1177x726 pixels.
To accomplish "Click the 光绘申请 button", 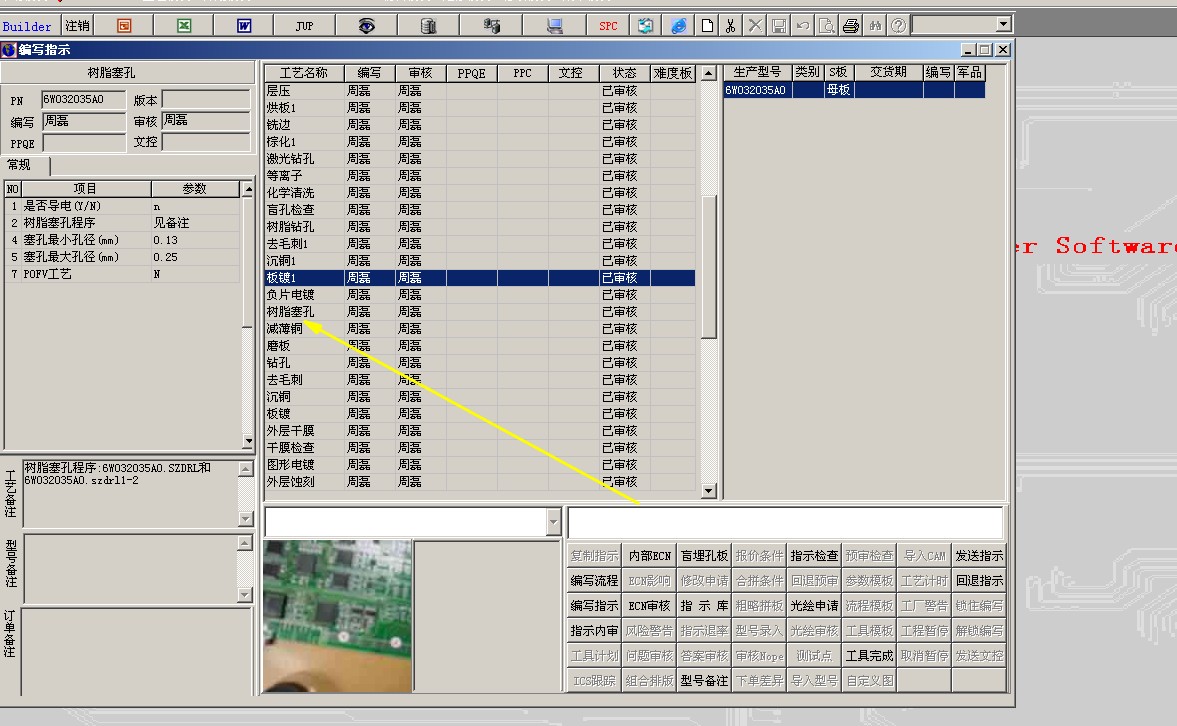I will (x=814, y=605).
